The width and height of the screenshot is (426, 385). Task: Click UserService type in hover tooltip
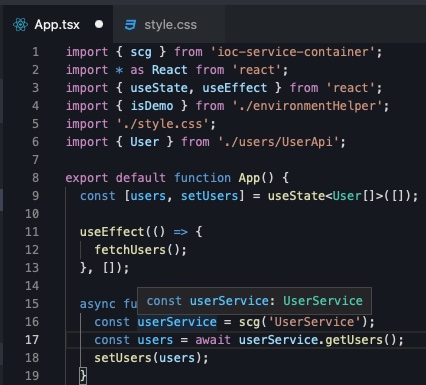click(323, 301)
